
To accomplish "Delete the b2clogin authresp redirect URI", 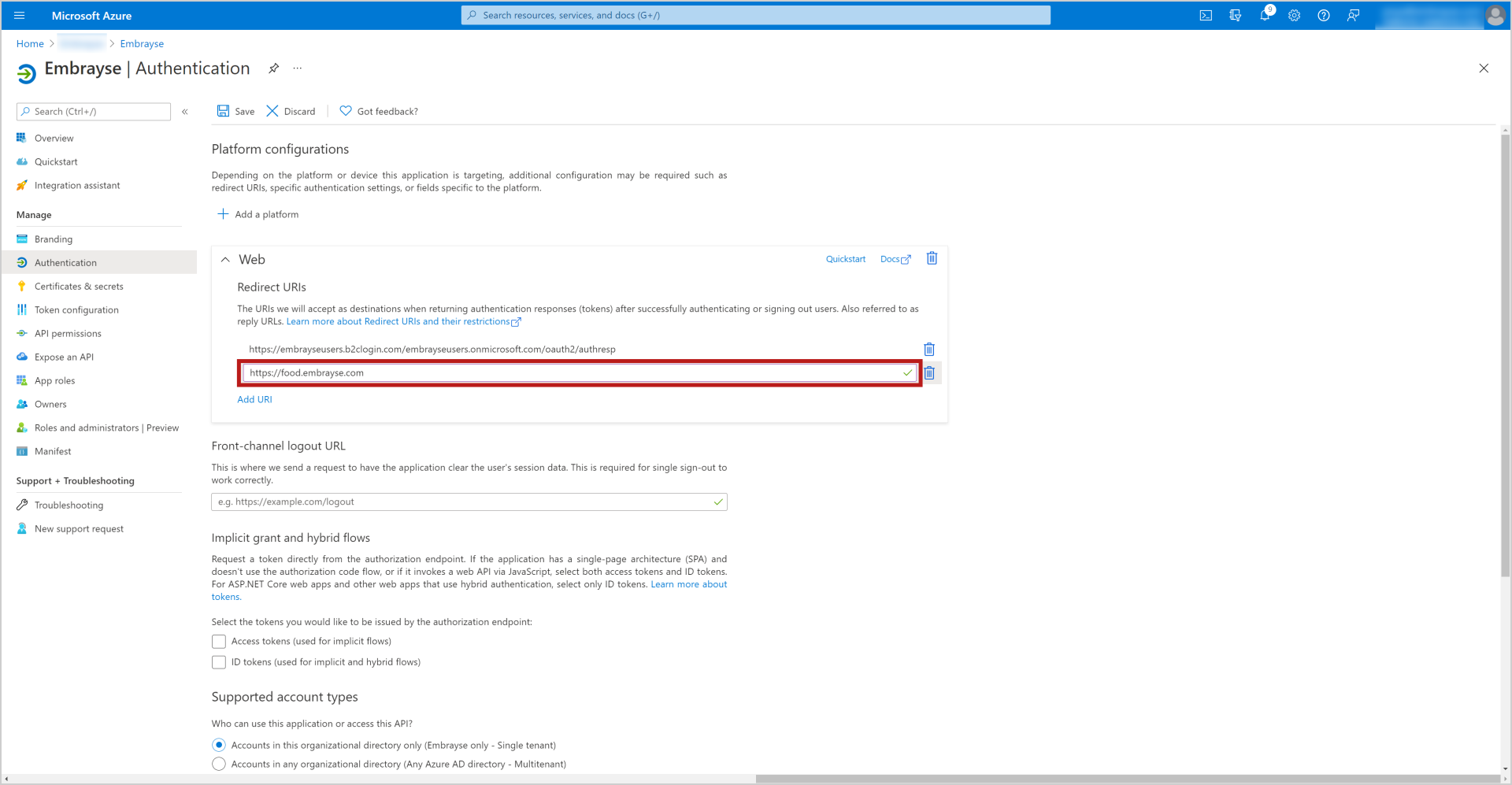I will 929,349.
